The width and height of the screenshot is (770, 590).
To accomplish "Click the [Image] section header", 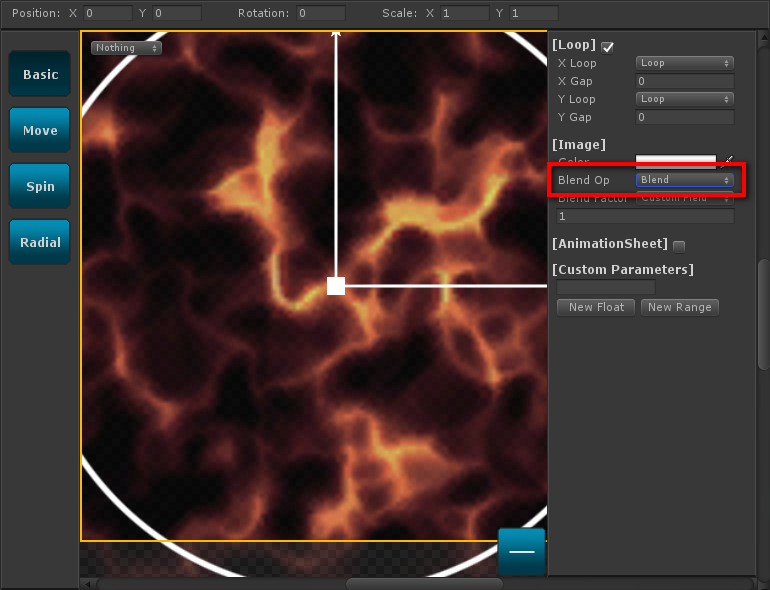I will tap(578, 144).
